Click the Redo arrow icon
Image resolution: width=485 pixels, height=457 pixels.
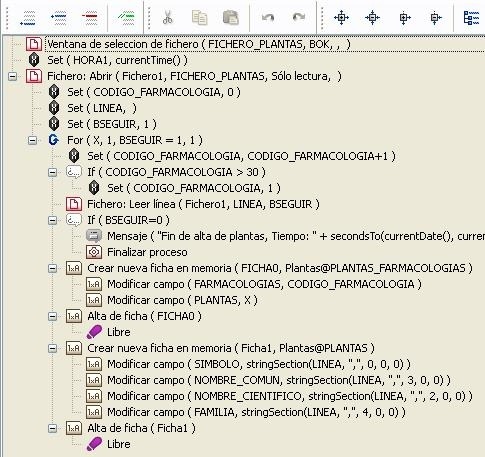click(x=298, y=17)
